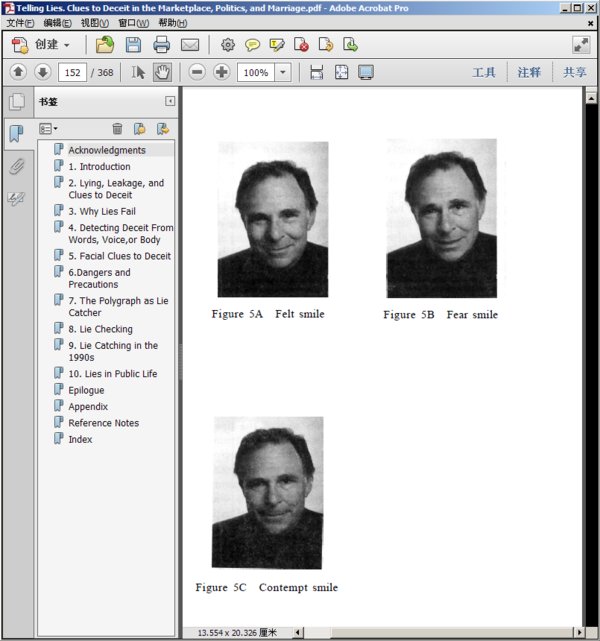The height and width of the screenshot is (641, 600).
Task: Click the fit one full page icon
Action: 341,72
